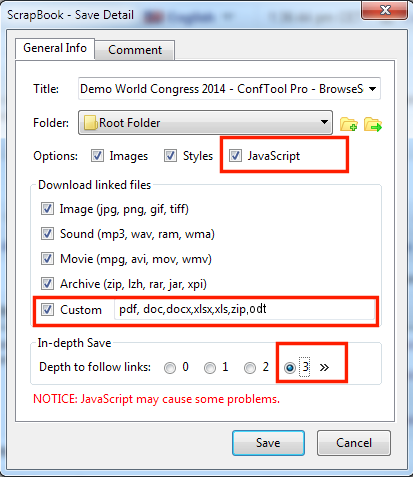The width and height of the screenshot is (413, 477).
Task: Select the General Info tab
Action: 55,48
